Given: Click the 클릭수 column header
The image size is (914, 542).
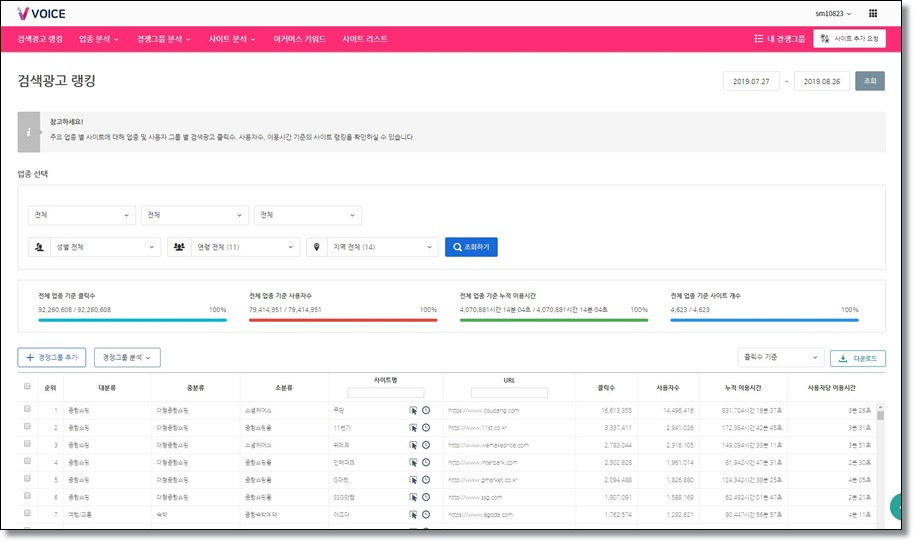Looking at the screenshot, I should tap(606, 388).
